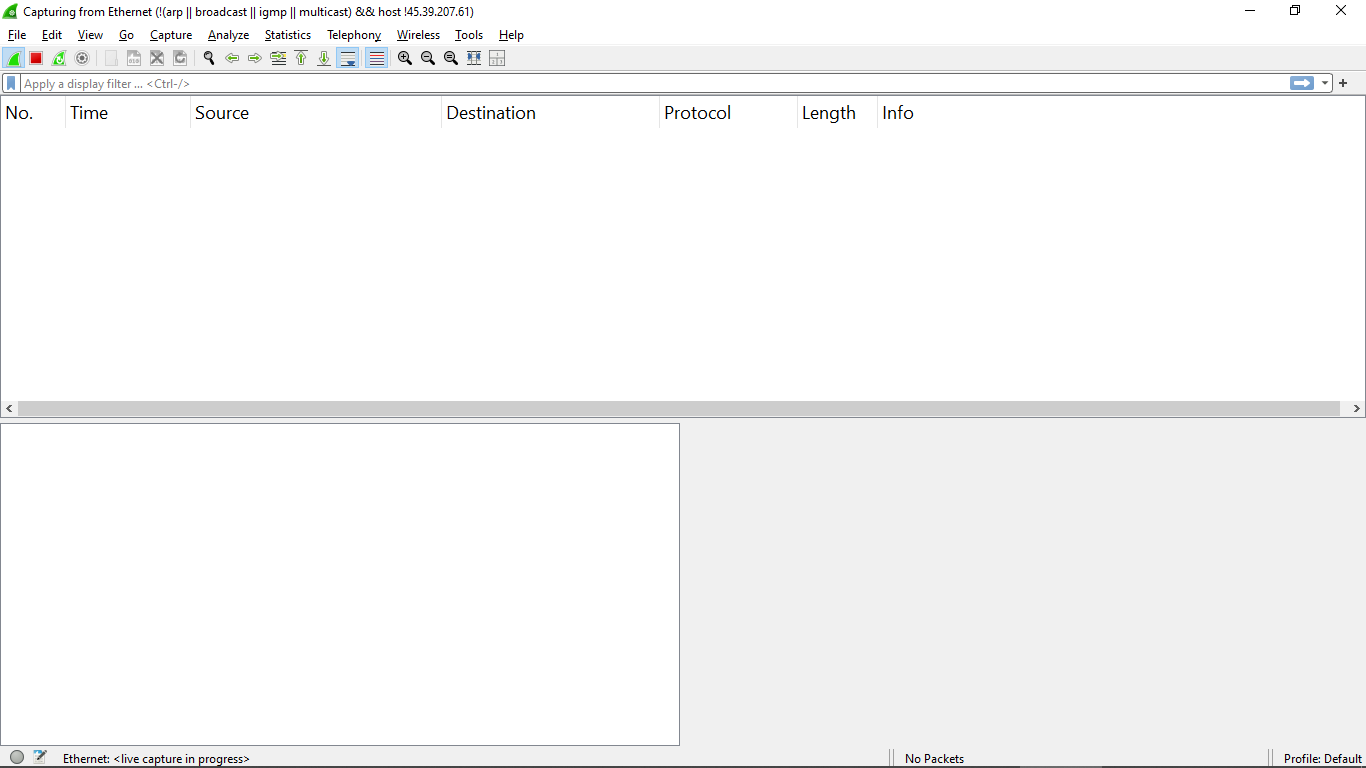Sort packets by Destination column

coord(551,113)
